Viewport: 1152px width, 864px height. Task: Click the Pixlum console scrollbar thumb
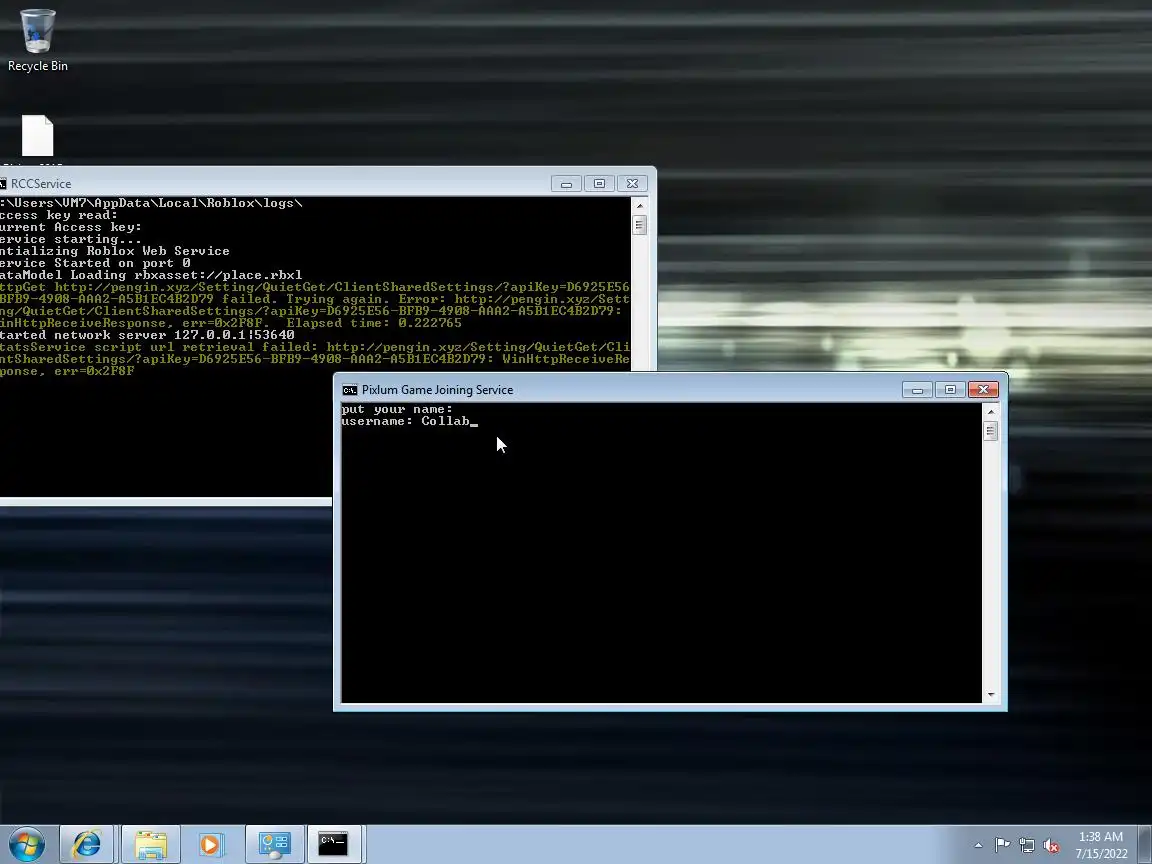(x=990, y=431)
